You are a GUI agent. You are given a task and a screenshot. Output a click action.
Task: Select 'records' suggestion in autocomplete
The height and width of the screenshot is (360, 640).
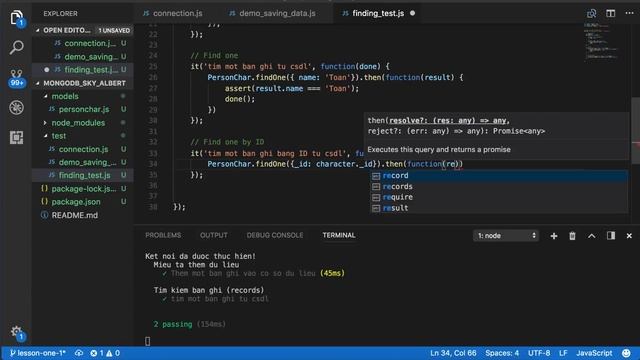(x=499, y=187)
